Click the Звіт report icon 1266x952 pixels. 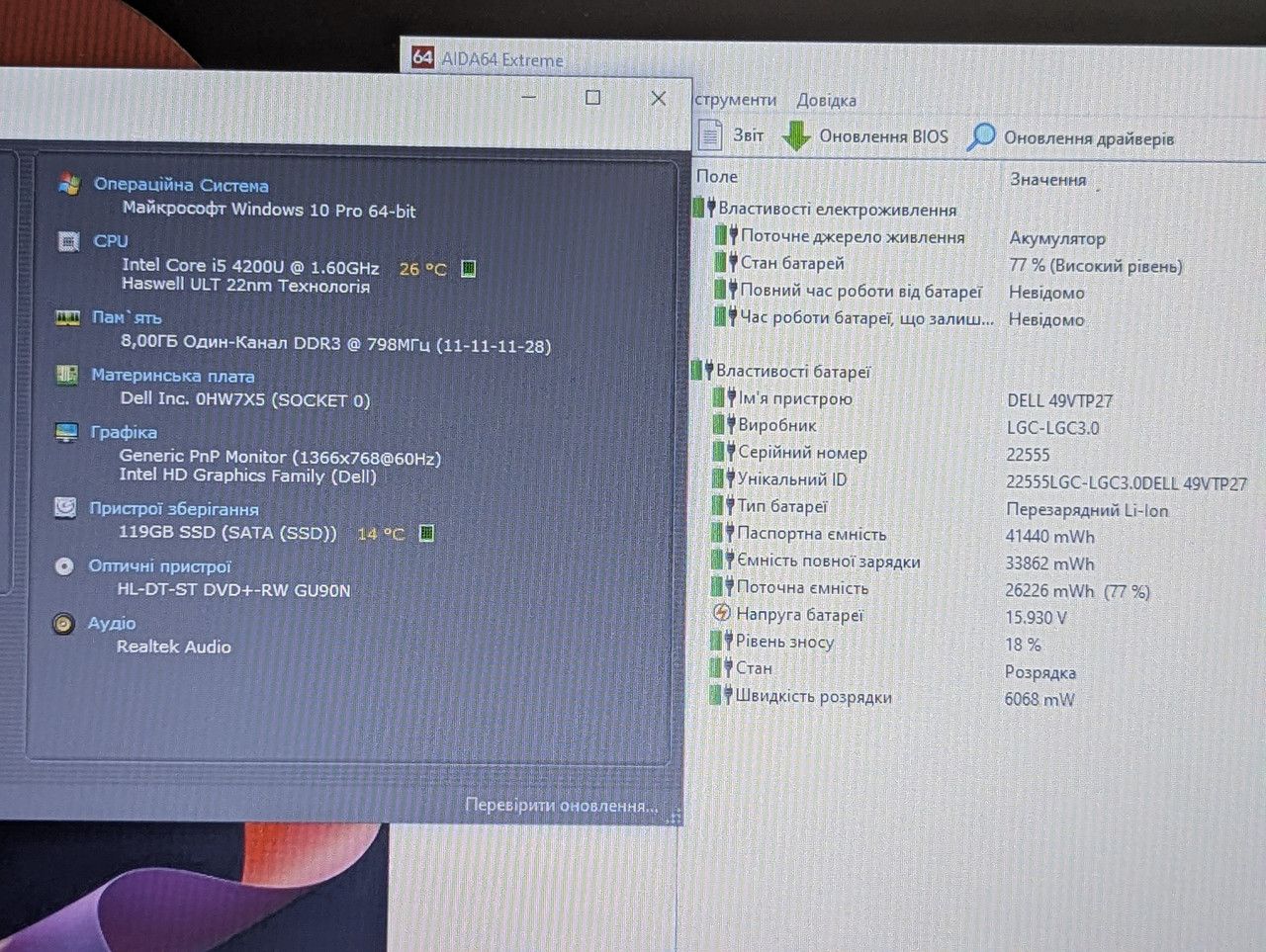(710, 135)
